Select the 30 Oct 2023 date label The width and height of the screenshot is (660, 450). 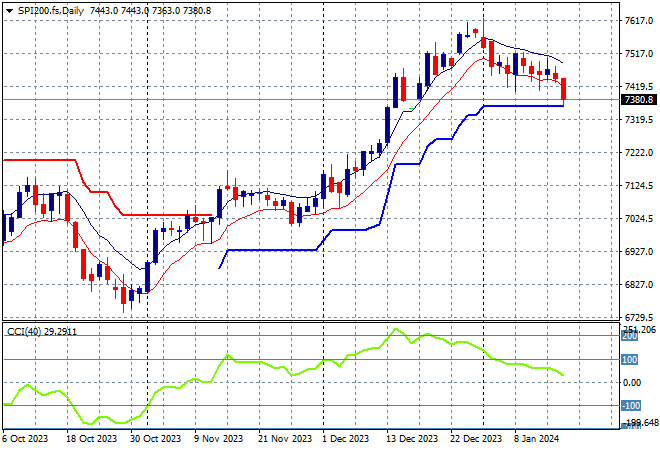click(155, 439)
